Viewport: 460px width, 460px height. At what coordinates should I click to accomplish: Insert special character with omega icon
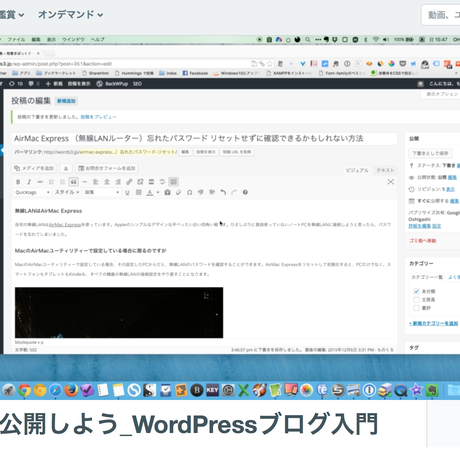point(190,192)
